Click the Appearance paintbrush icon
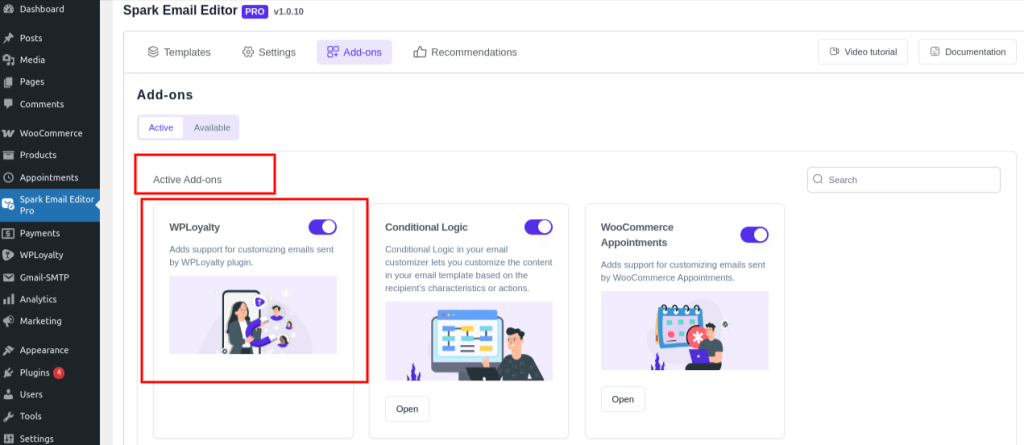Viewport: 1024px width, 445px height. (8, 350)
